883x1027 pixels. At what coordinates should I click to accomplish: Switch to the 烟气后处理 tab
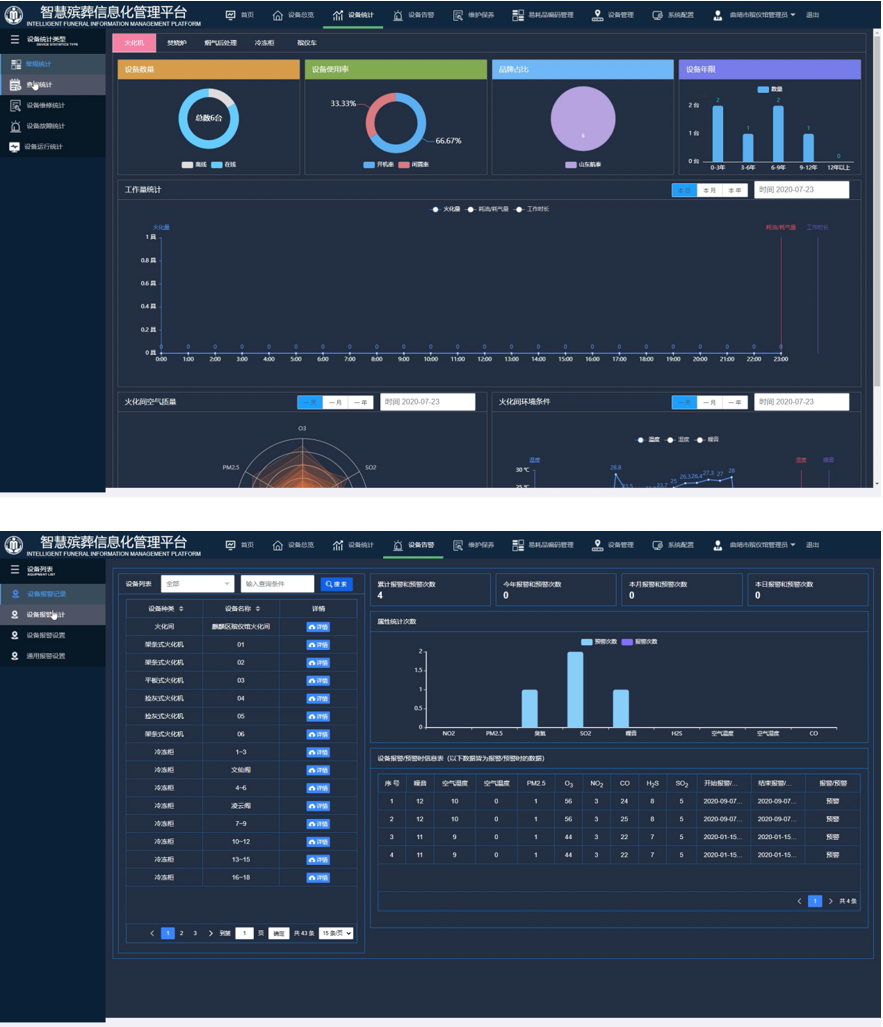coord(219,44)
